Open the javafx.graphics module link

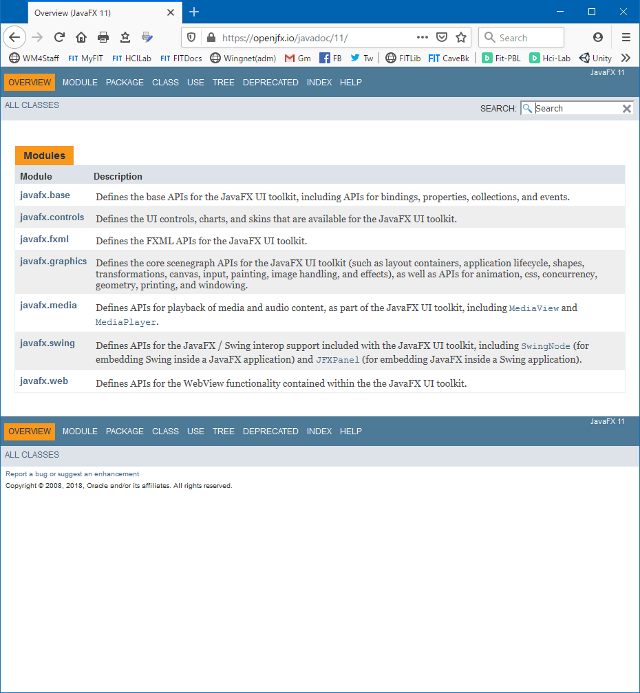pyautogui.click(x=53, y=261)
